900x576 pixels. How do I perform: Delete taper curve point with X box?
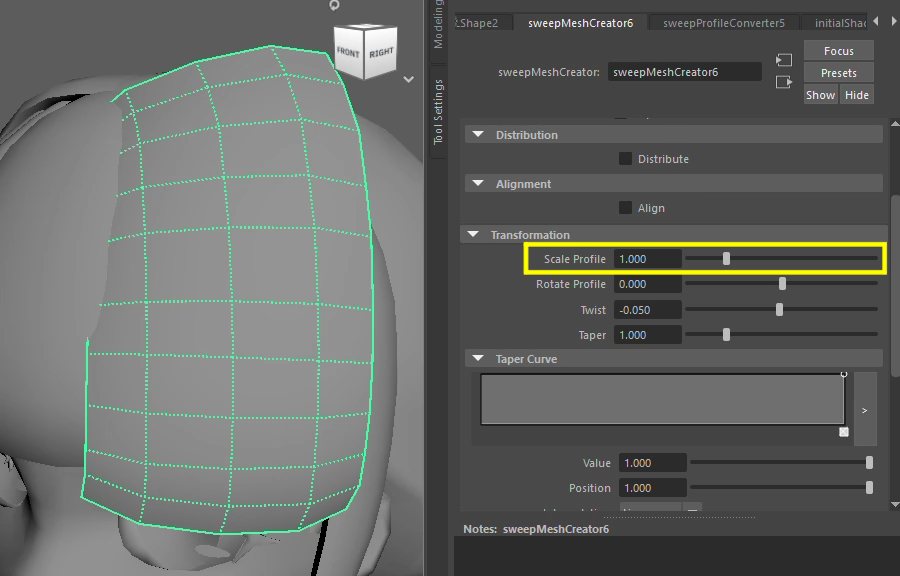point(844,432)
